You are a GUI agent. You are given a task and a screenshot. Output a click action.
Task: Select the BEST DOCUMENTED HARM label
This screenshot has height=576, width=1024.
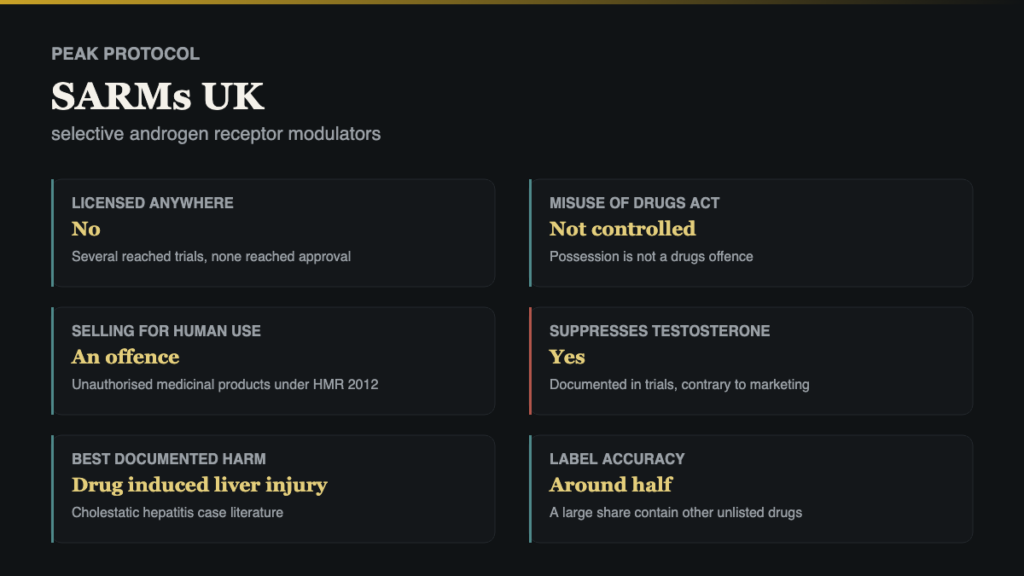pos(168,459)
